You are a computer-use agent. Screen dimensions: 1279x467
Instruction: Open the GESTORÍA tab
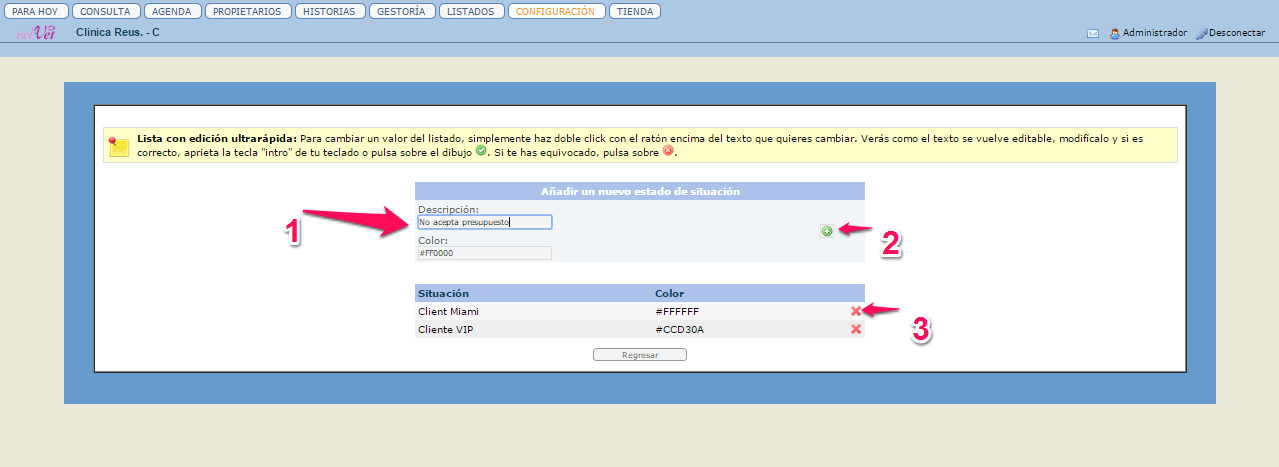coord(402,12)
